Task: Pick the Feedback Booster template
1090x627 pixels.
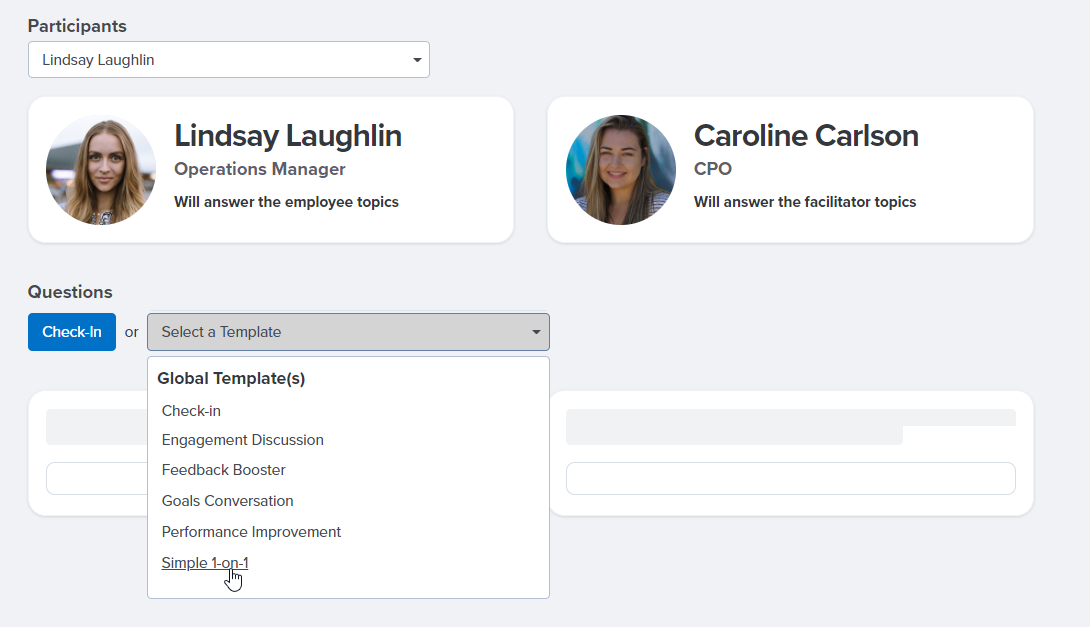Action: coord(223,470)
